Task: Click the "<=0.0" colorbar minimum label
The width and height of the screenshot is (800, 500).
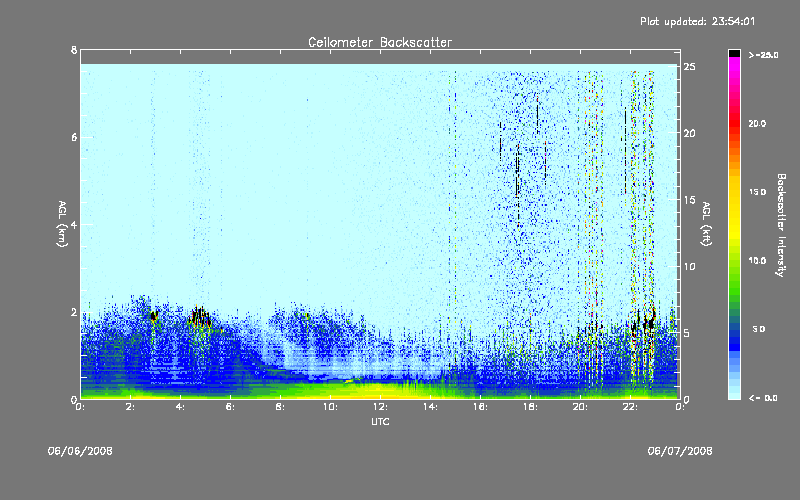Action: pyautogui.click(x=763, y=398)
